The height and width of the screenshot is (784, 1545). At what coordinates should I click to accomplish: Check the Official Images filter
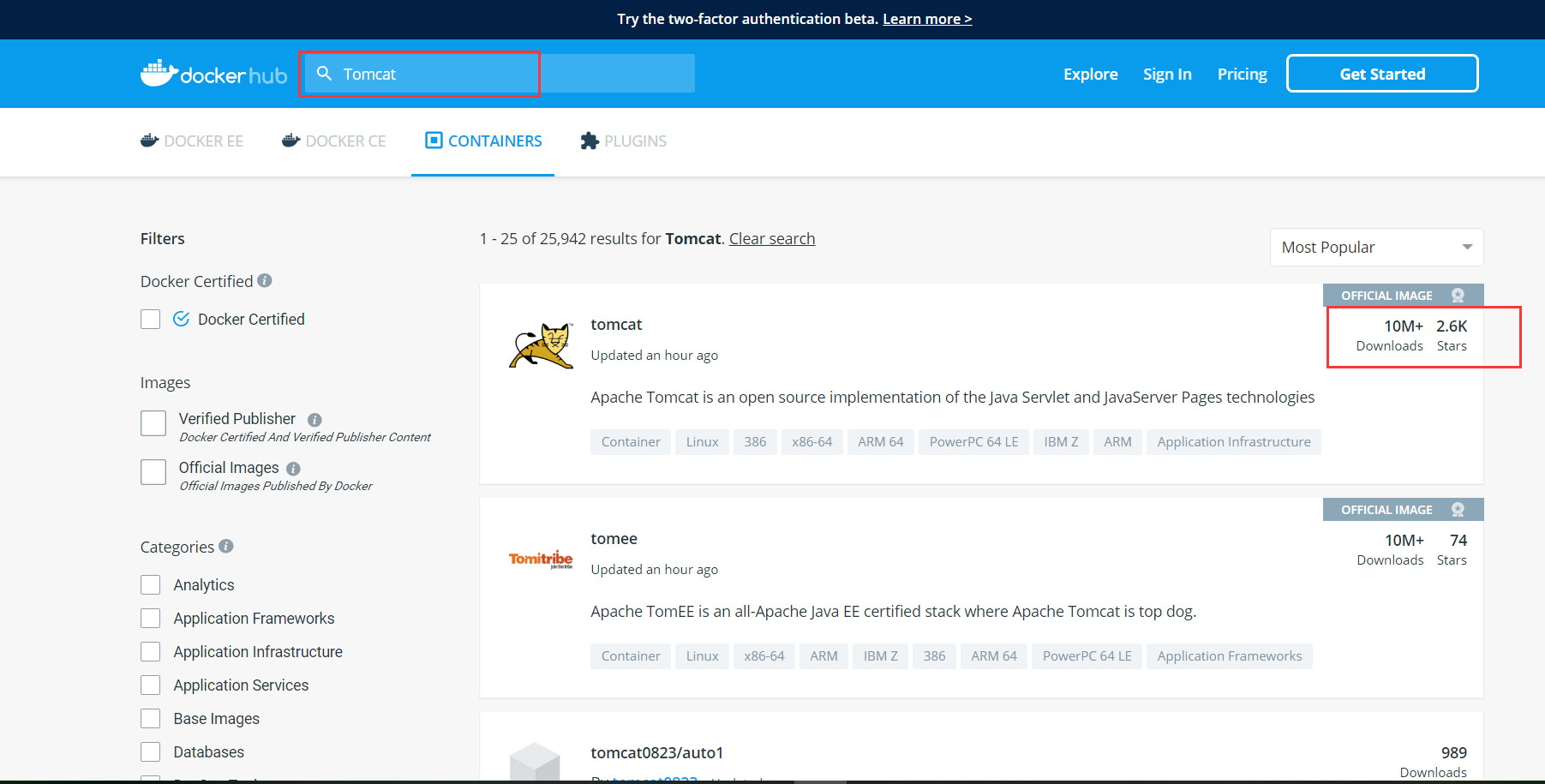(x=153, y=472)
